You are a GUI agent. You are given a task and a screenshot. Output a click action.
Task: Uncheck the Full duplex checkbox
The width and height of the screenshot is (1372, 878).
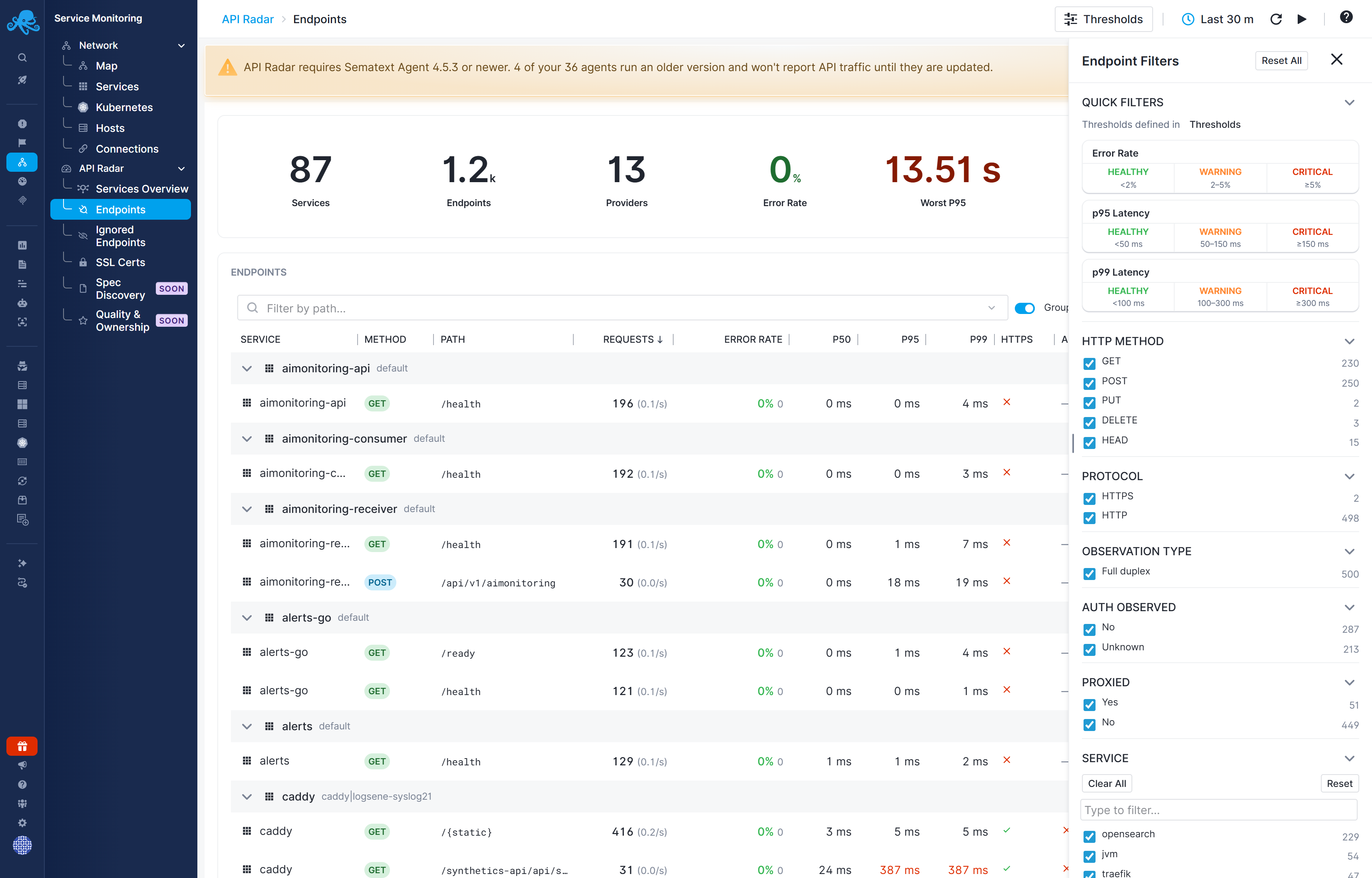(1090, 574)
